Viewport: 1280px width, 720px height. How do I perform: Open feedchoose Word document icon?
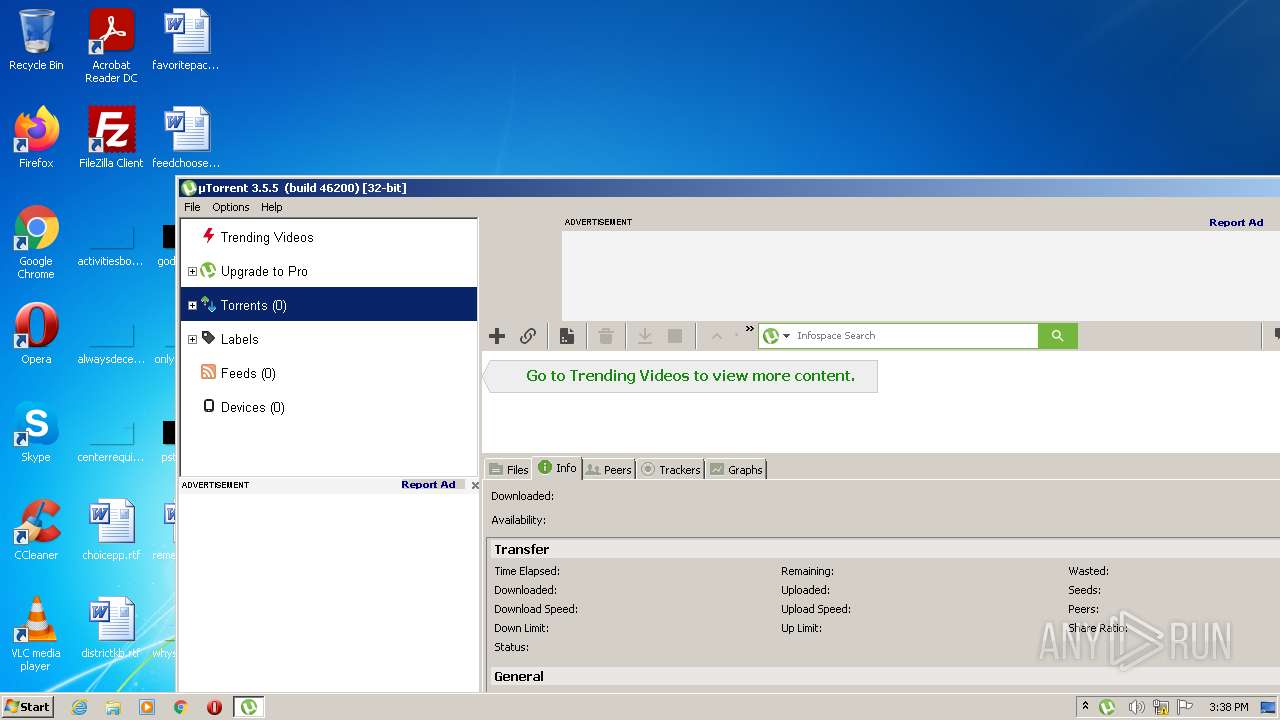coord(186,138)
